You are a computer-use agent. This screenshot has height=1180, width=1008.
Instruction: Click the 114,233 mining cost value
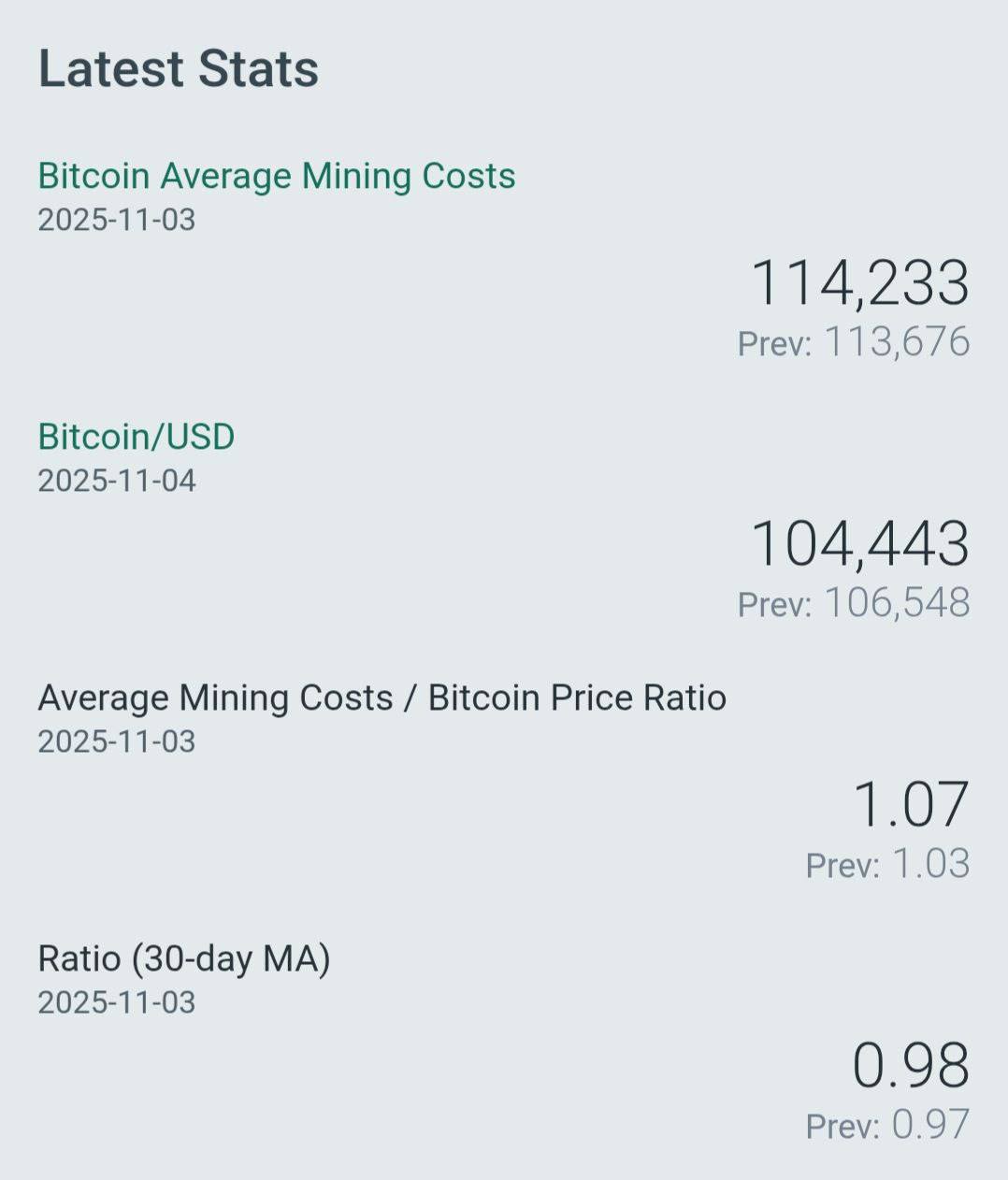[x=859, y=282]
